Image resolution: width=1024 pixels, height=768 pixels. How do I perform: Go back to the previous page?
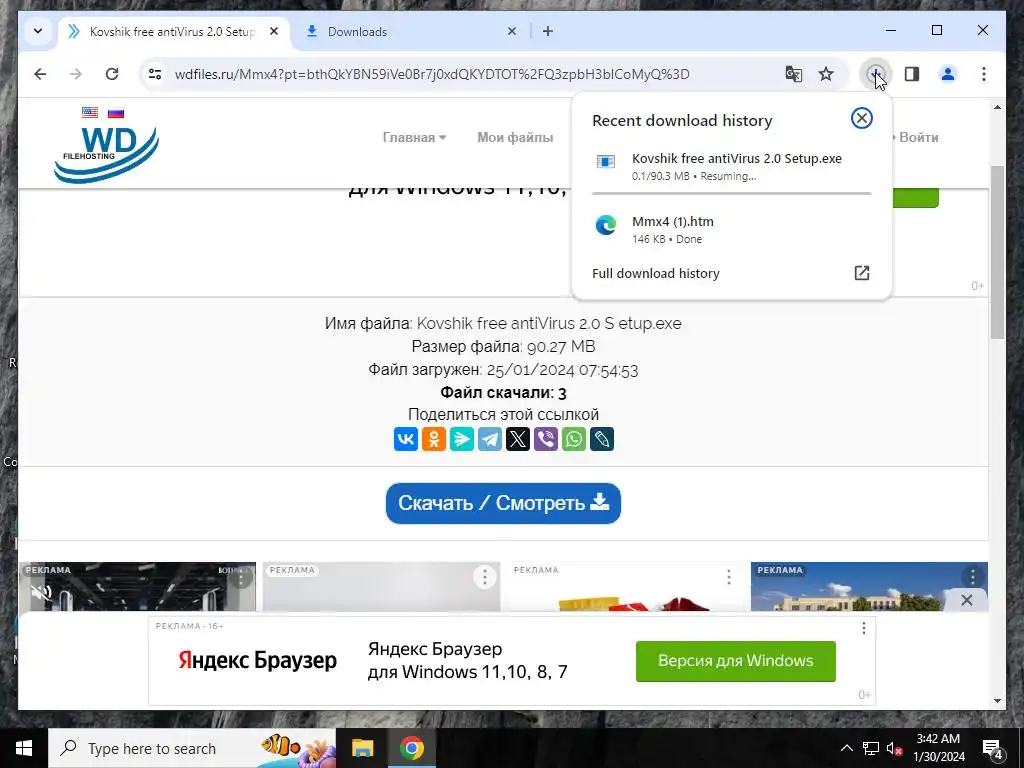pyautogui.click(x=40, y=74)
